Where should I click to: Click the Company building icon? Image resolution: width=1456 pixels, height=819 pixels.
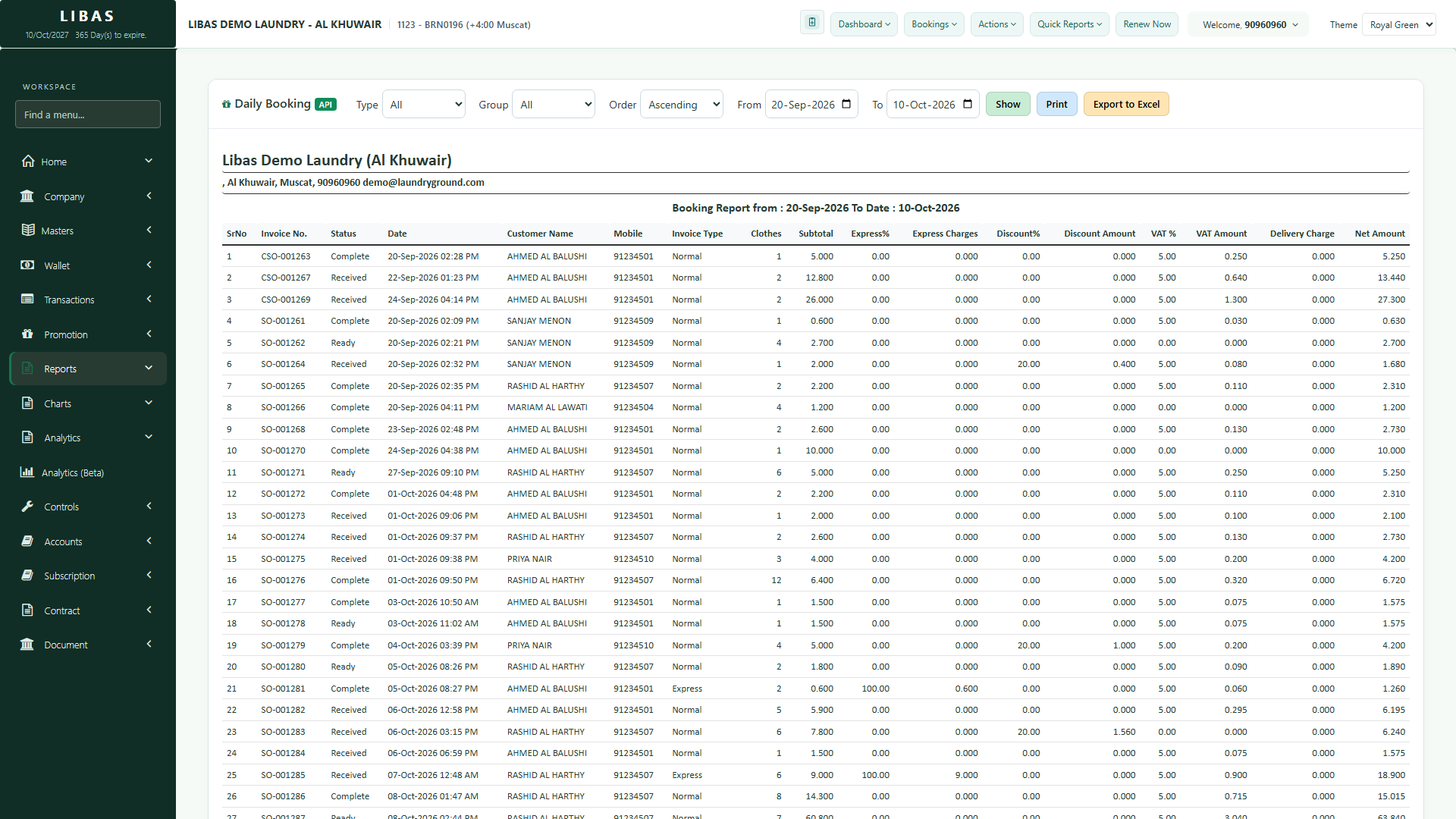point(27,196)
